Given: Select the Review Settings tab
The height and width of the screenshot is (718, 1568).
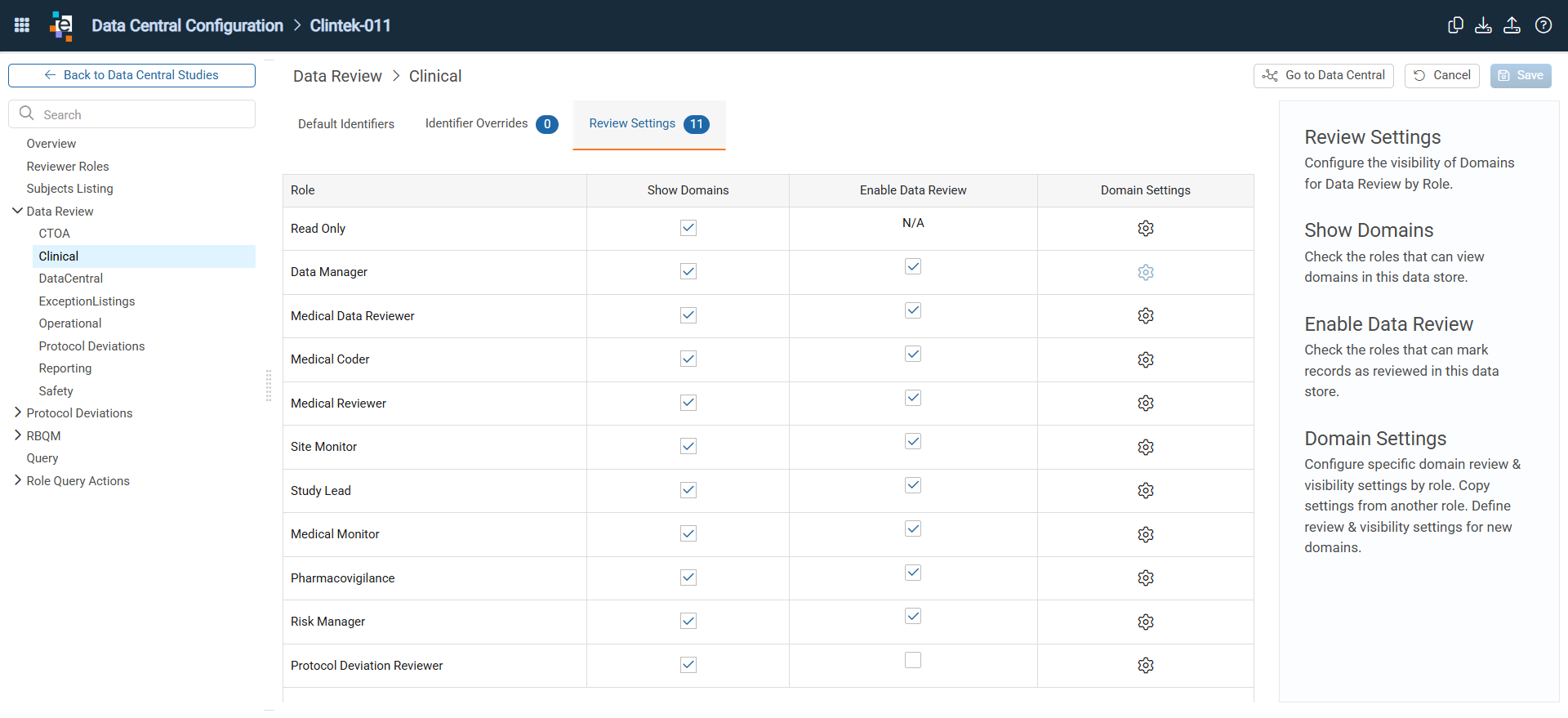Looking at the screenshot, I should (649, 124).
